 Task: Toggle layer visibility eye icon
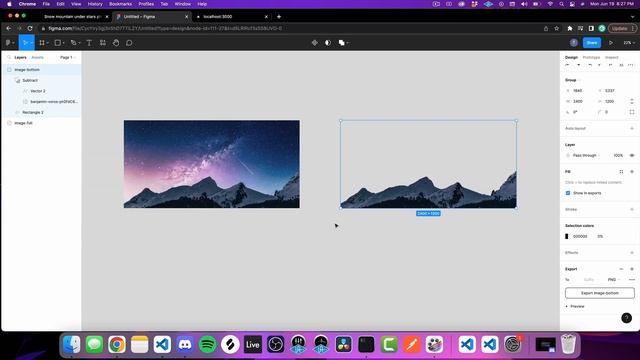click(632, 155)
